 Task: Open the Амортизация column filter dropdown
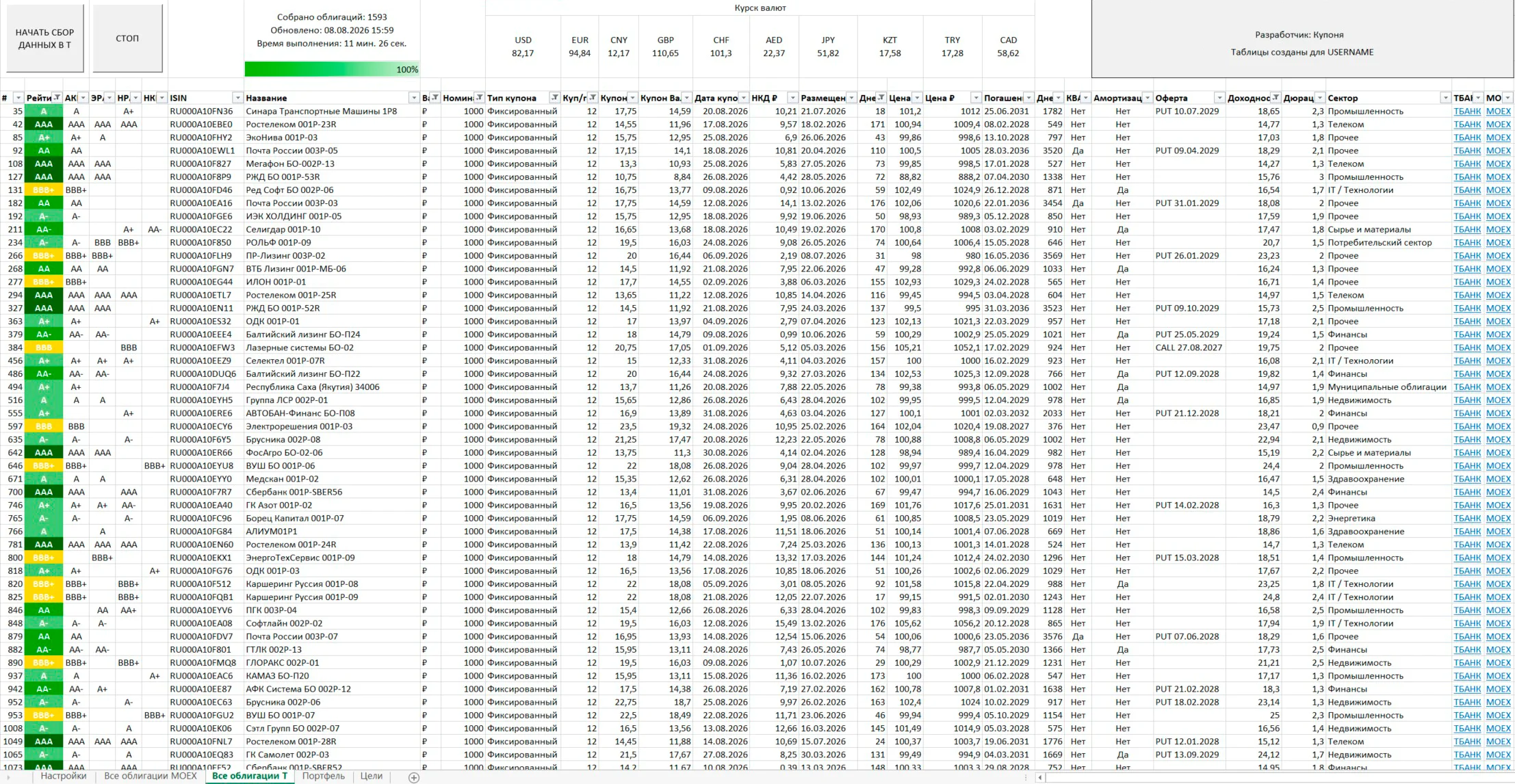coord(1148,99)
